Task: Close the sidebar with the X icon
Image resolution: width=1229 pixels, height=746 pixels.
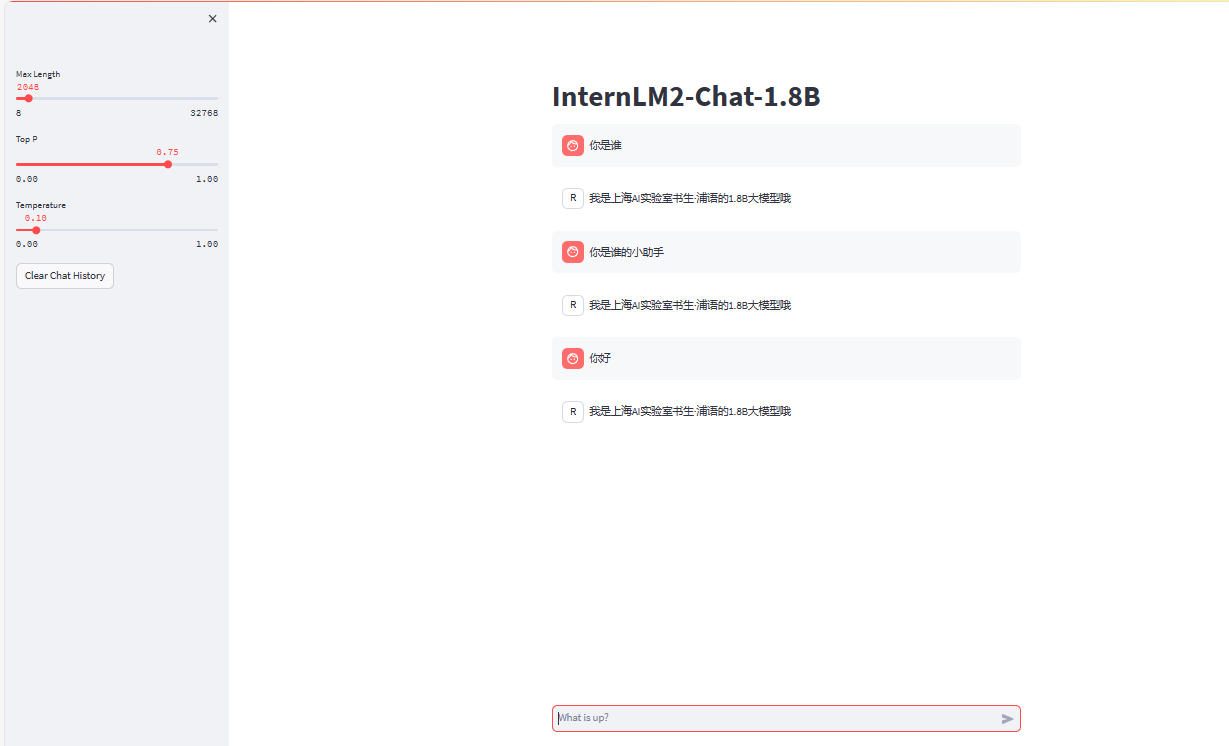Action: click(x=212, y=19)
